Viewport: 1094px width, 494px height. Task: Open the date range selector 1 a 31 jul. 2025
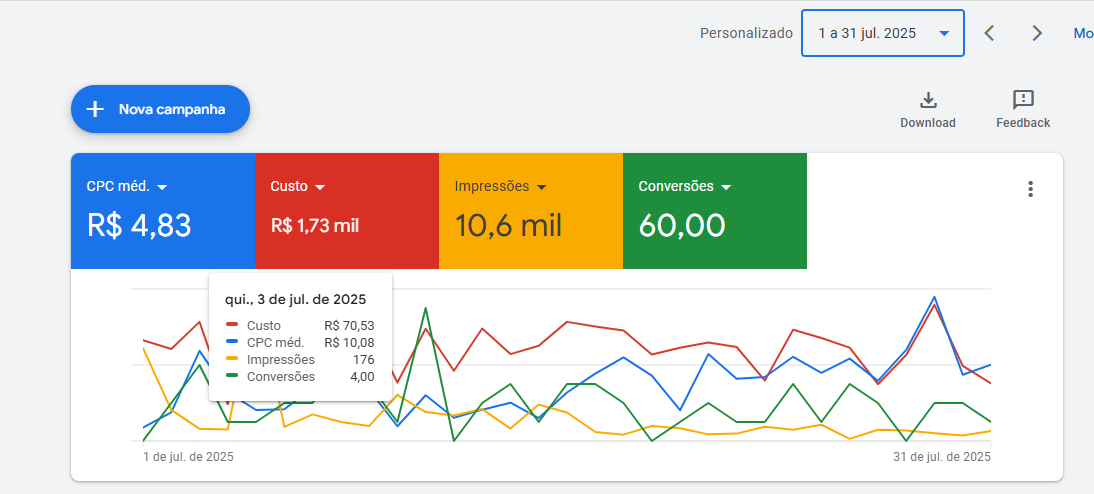[x=882, y=33]
